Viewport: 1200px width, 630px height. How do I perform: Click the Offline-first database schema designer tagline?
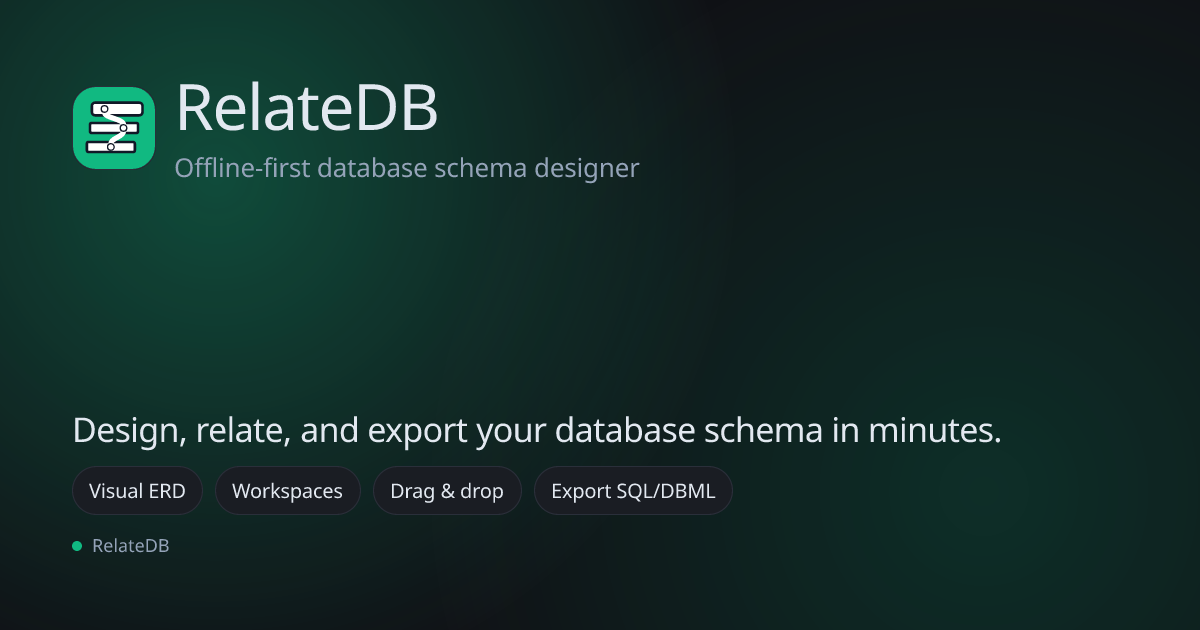pyautogui.click(x=406, y=168)
